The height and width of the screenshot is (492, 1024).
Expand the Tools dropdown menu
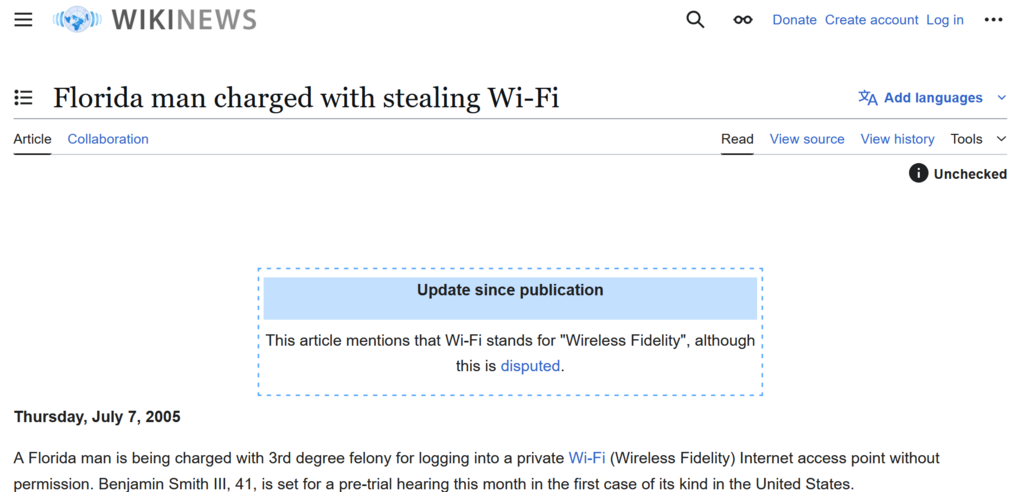coord(978,139)
